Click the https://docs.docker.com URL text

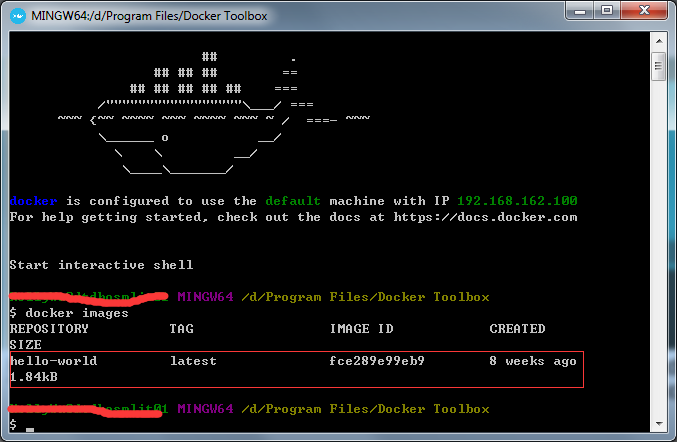click(x=485, y=217)
